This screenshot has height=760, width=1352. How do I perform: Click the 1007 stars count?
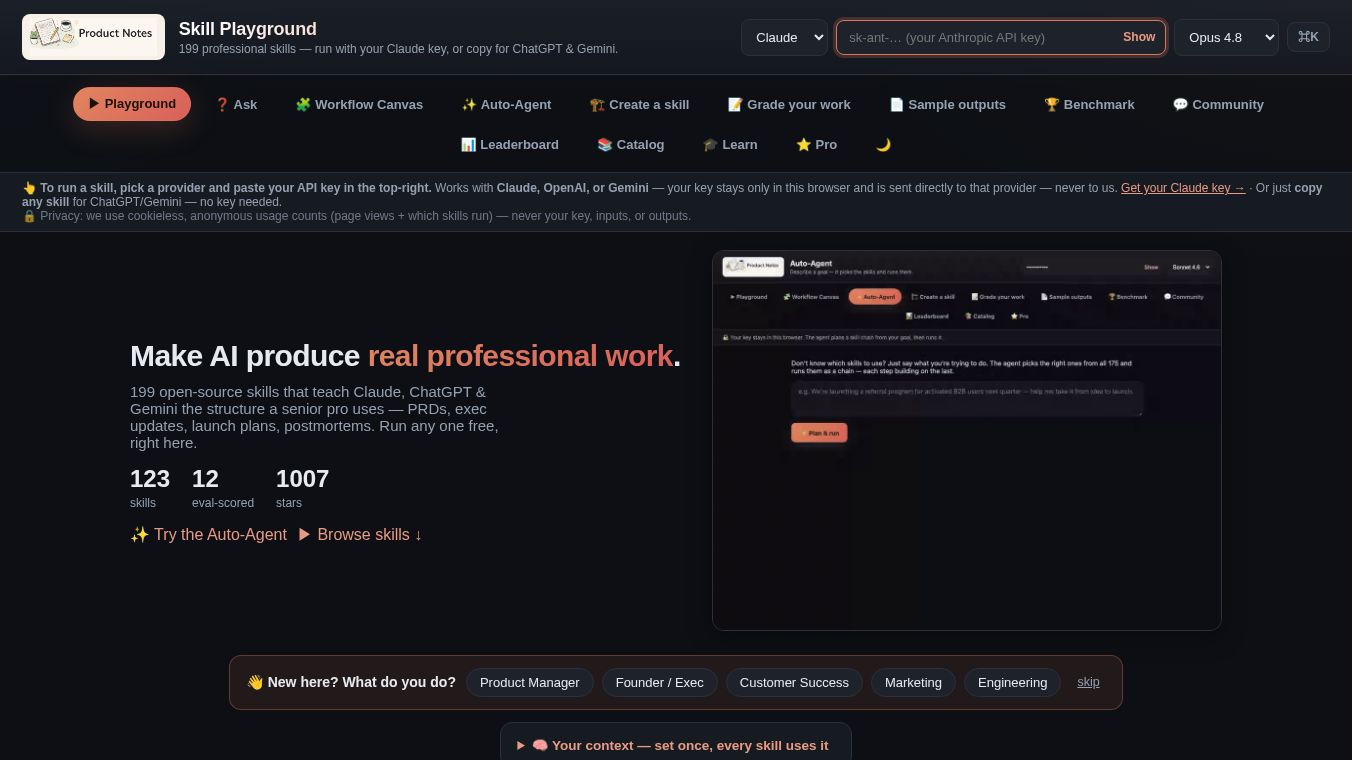[x=302, y=487]
